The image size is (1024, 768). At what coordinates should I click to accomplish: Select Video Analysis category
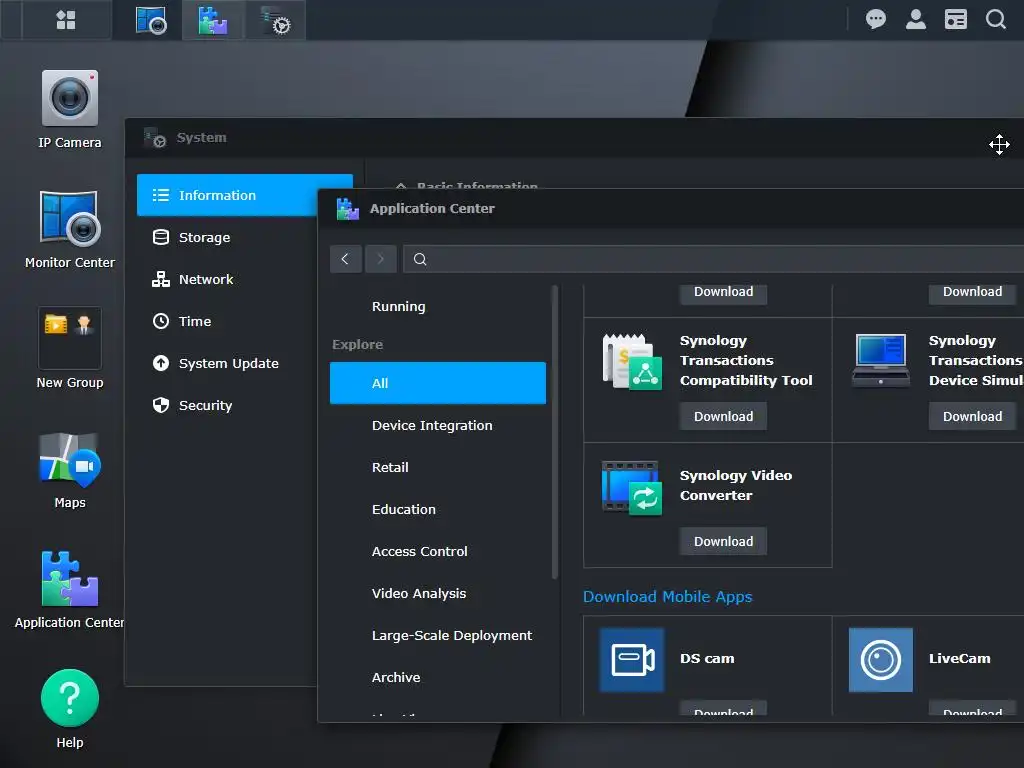click(x=438, y=594)
